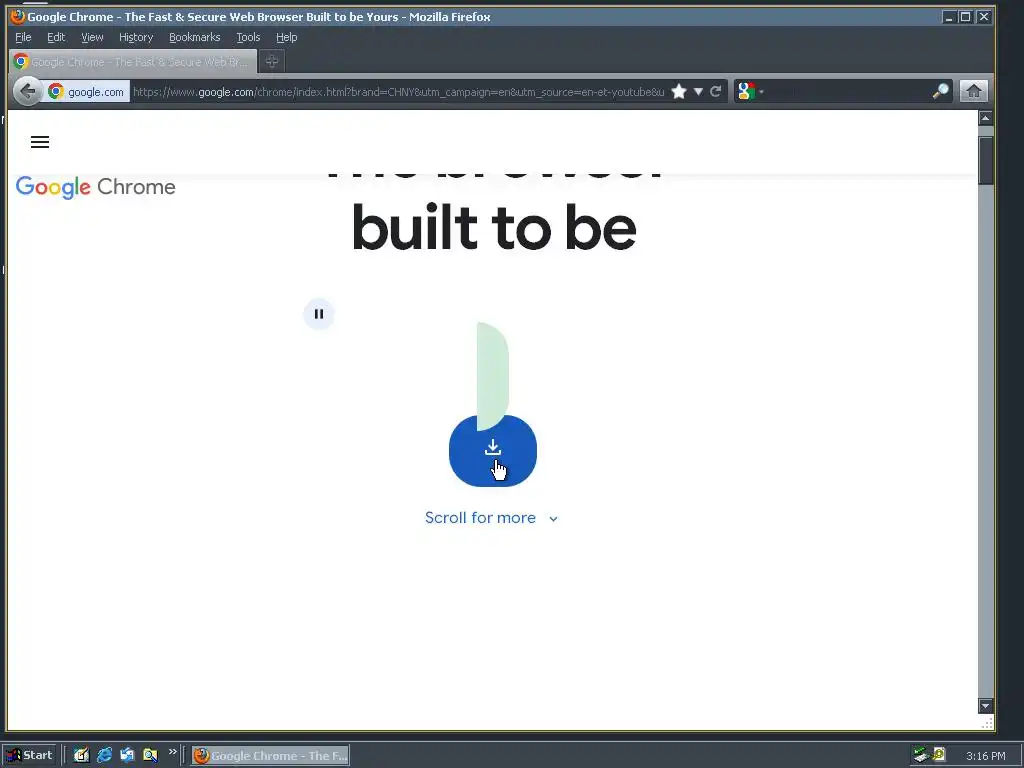Click the Scroll for more link
This screenshot has width=1024, height=768.
pyautogui.click(x=480, y=518)
